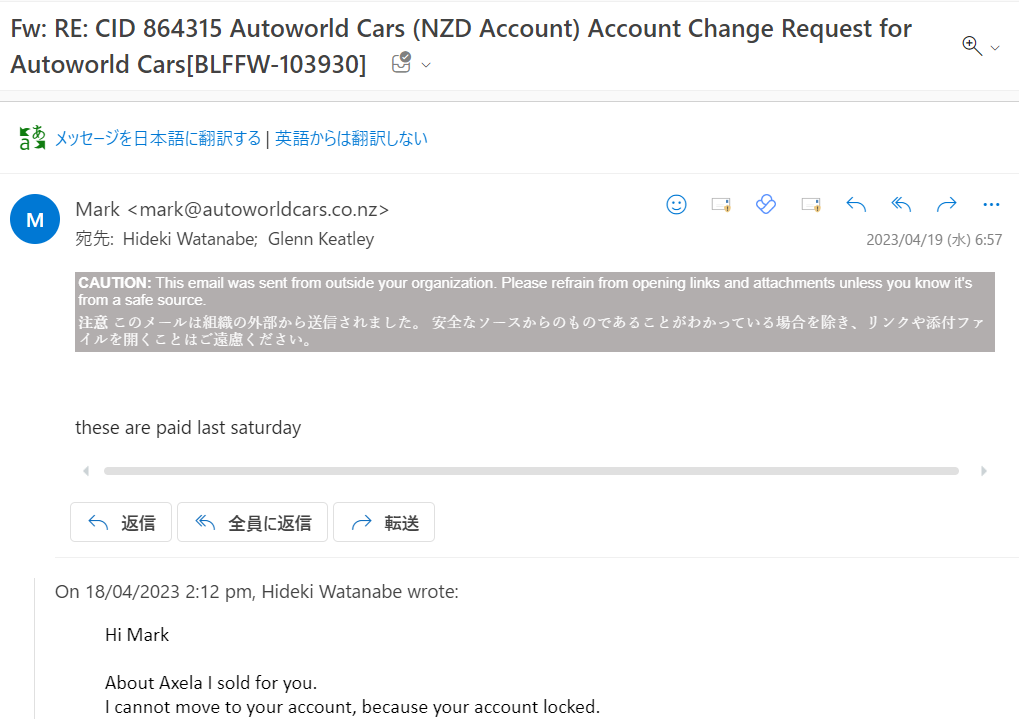Open the more actions ellipsis menu
The image size is (1019, 719).
coord(991,205)
